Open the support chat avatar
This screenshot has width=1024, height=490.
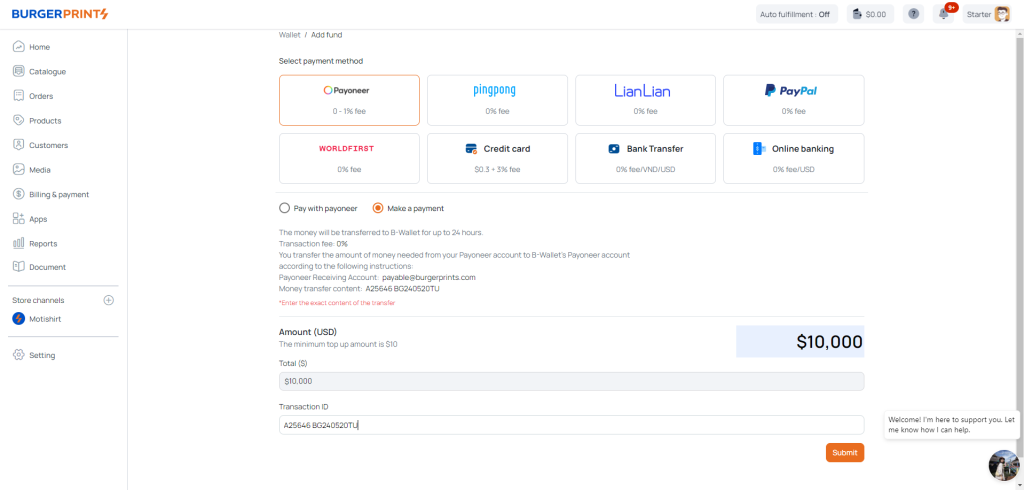(1003, 465)
